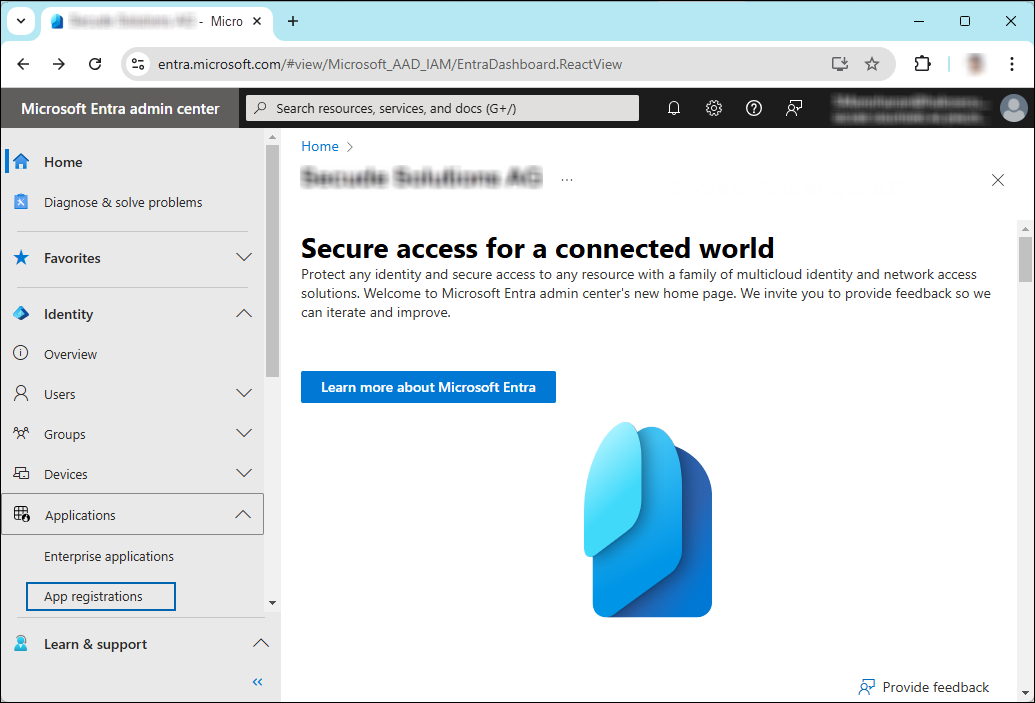
Task: Expand the Users submenu
Action: click(x=243, y=394)
